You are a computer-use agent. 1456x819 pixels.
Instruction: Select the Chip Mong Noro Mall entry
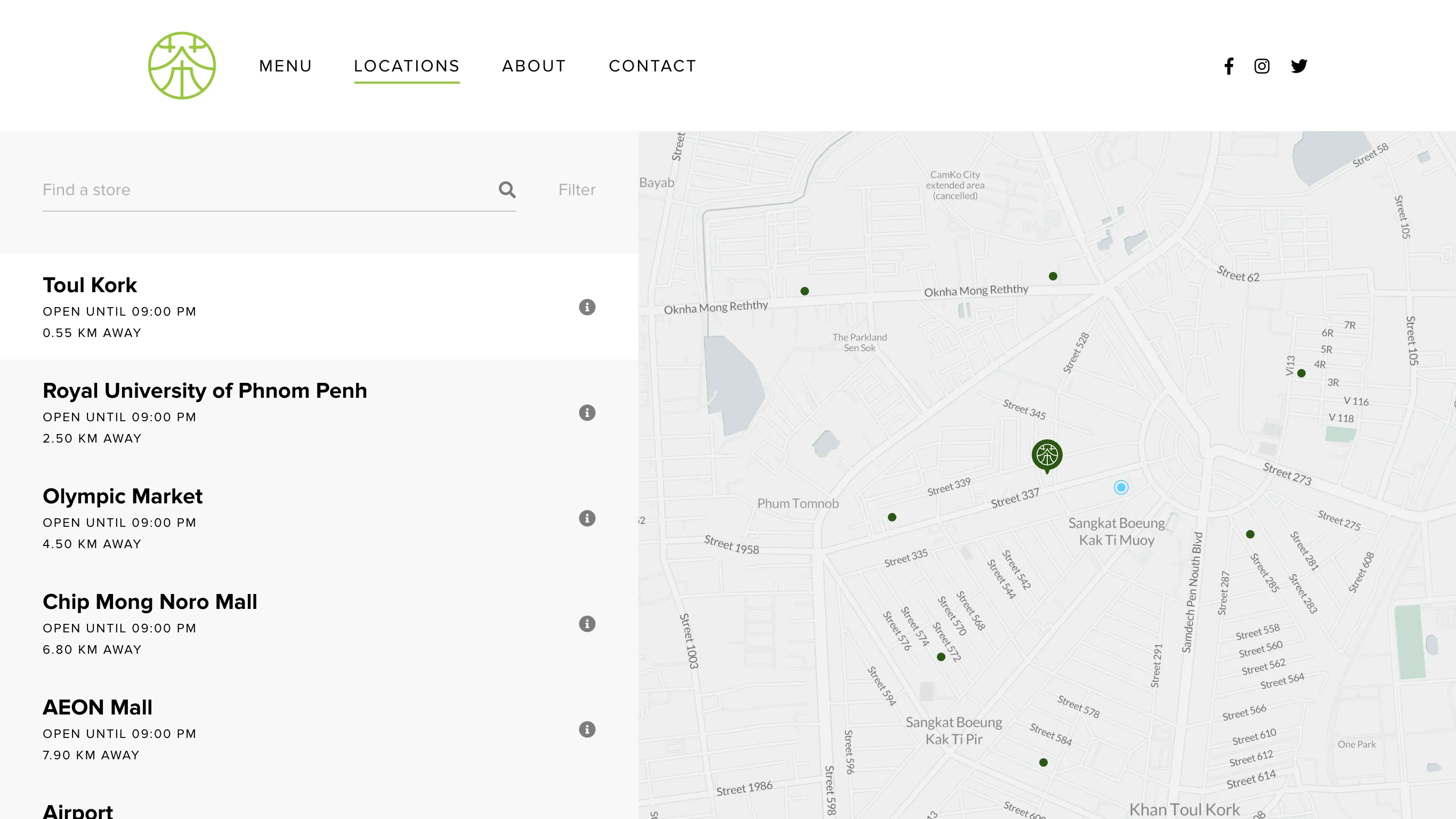point(319,623)
